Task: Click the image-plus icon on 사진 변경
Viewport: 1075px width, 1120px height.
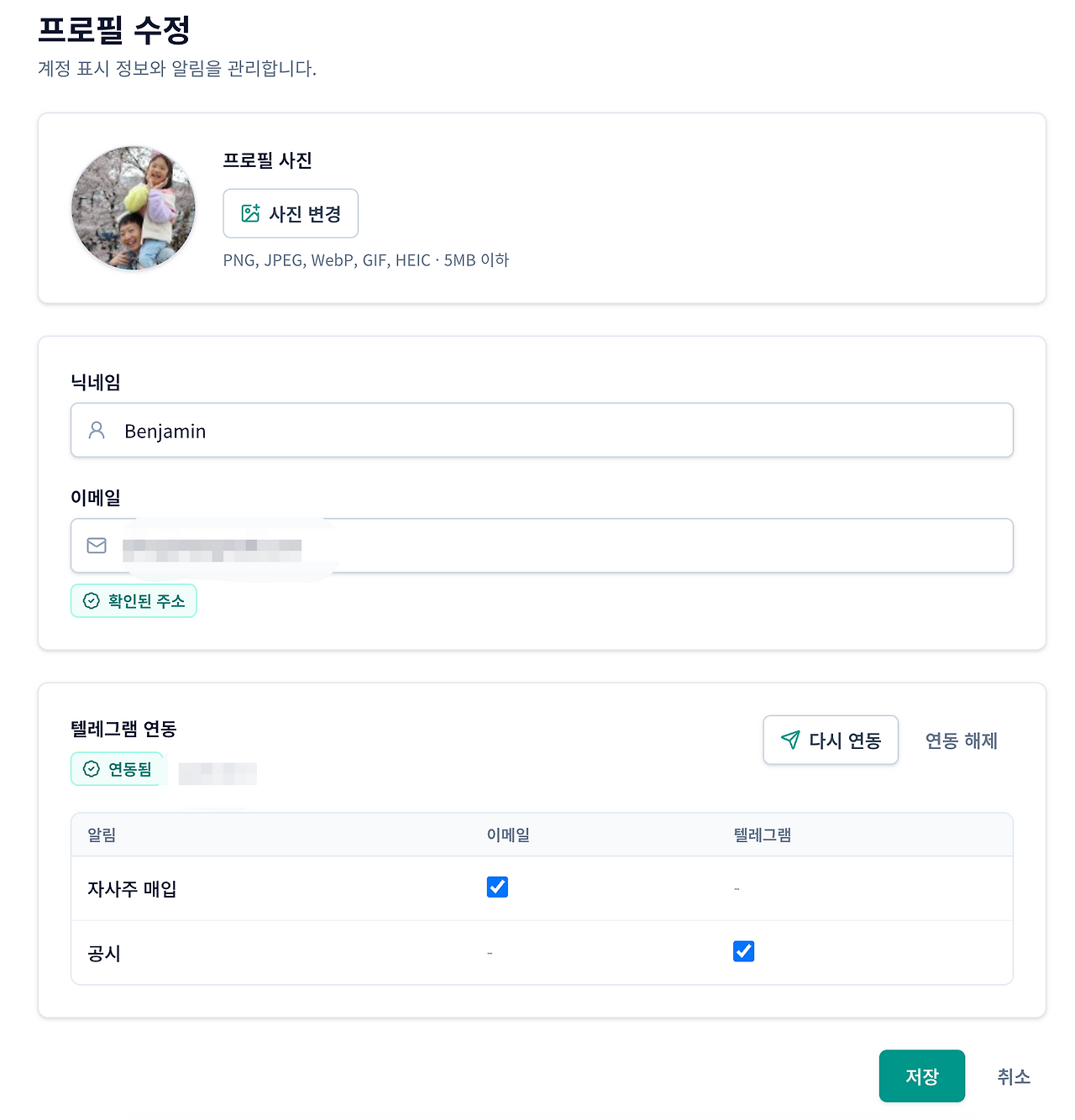Action: point(250,213)
